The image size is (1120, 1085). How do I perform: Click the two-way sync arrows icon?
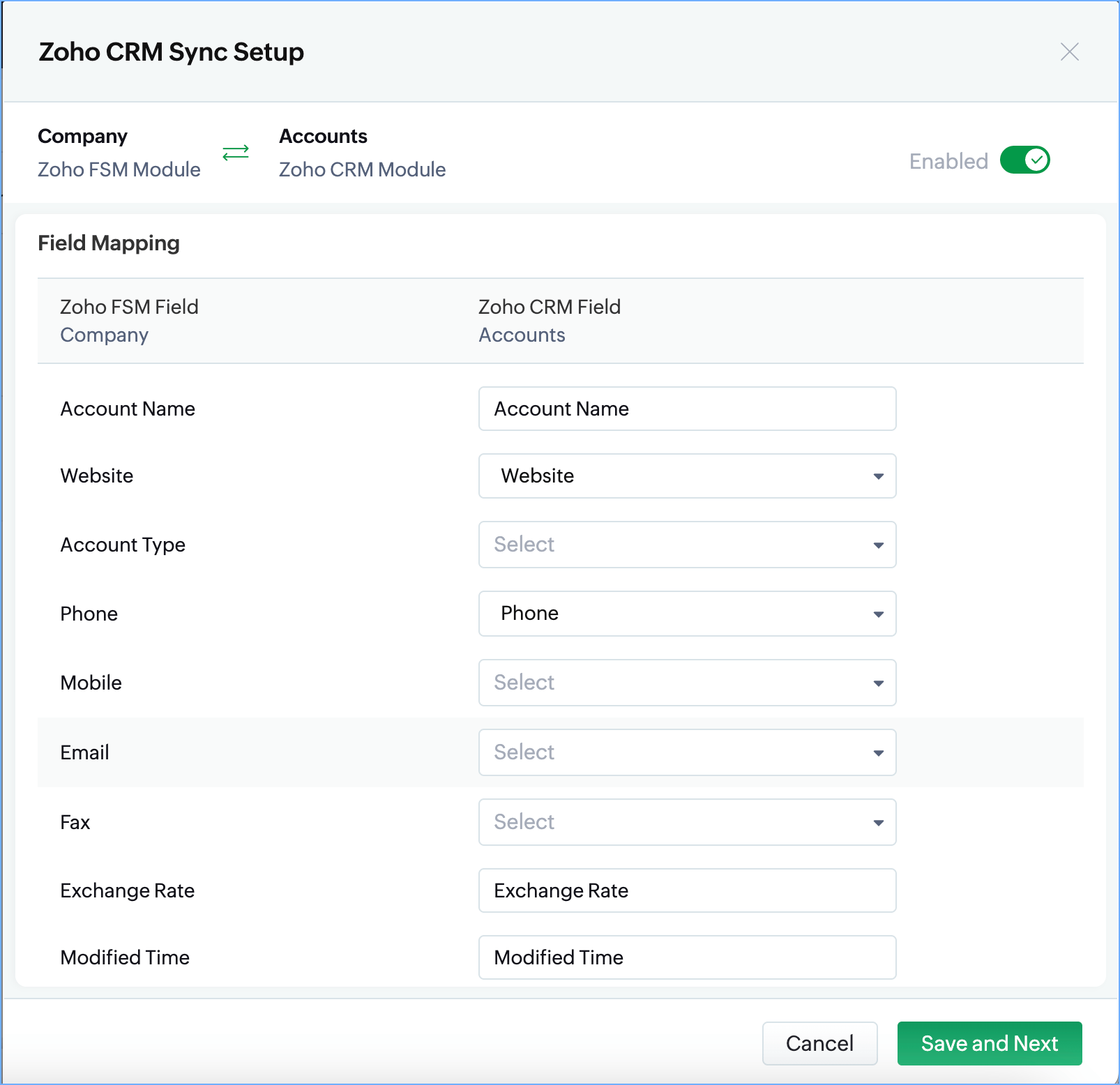[x=236, y=153]
